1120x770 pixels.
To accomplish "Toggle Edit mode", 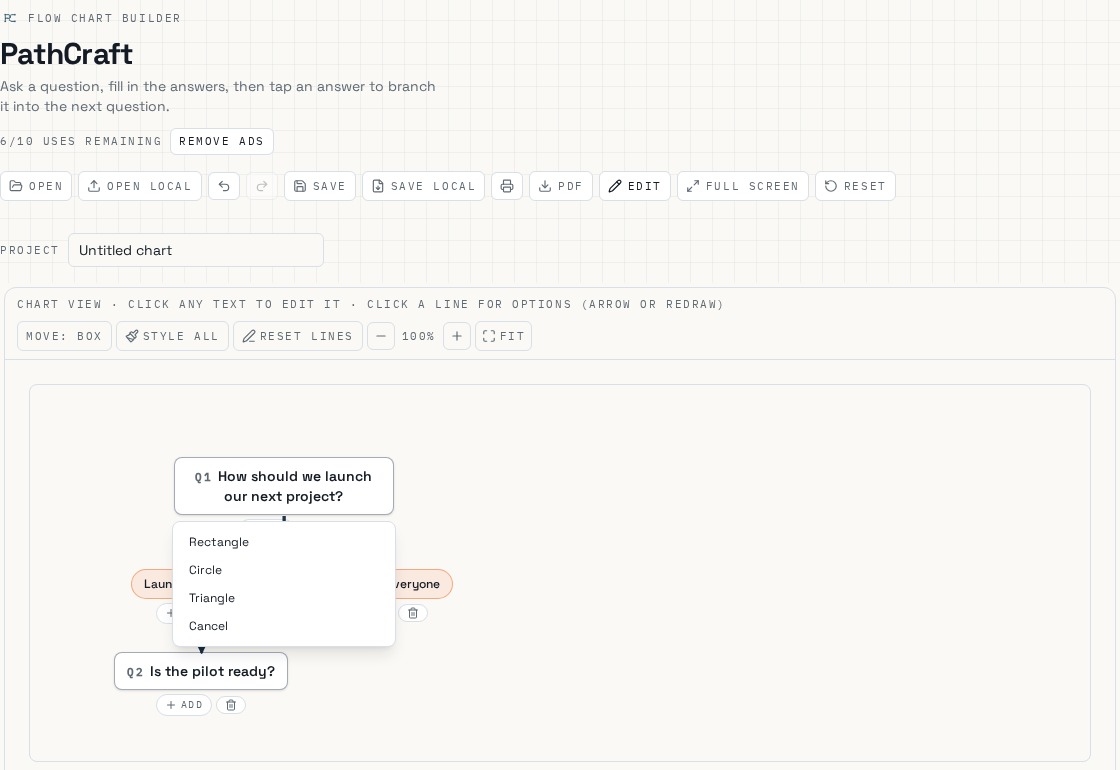I will pos(634,186).
